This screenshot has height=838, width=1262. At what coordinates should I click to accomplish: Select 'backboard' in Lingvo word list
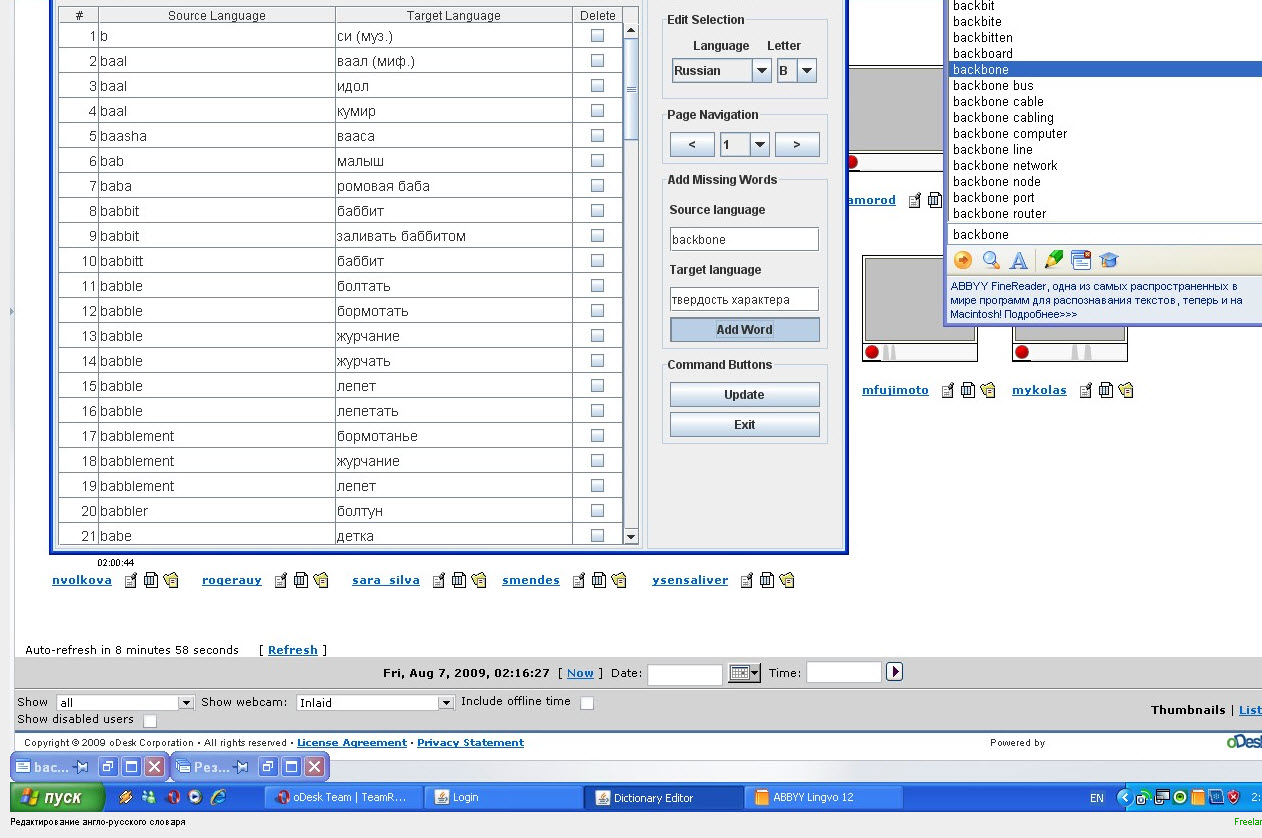tap(982, 54)
